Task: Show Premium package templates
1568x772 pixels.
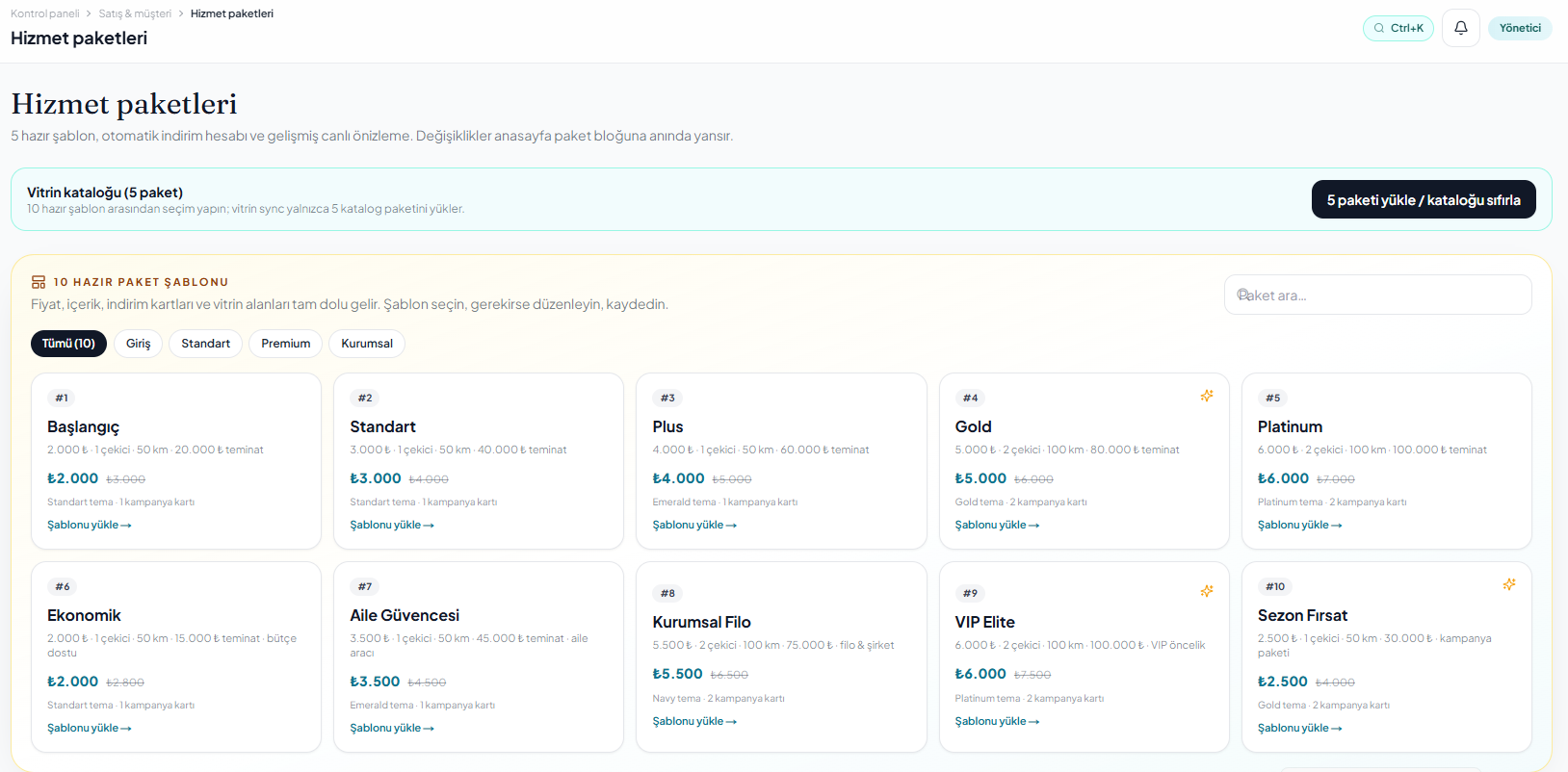Action: click(285, 344)
